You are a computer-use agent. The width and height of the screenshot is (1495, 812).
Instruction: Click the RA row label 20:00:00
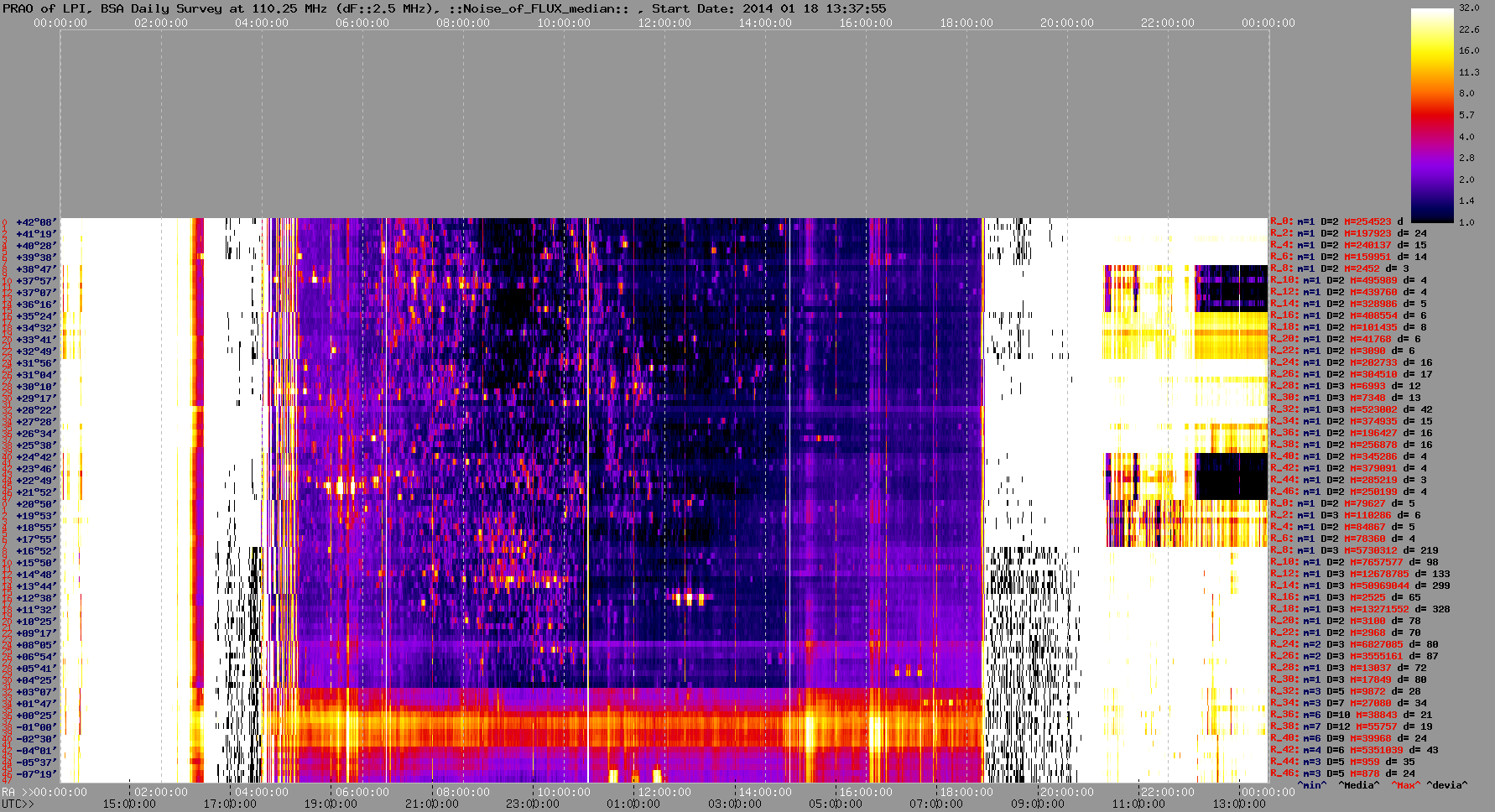1067,792
